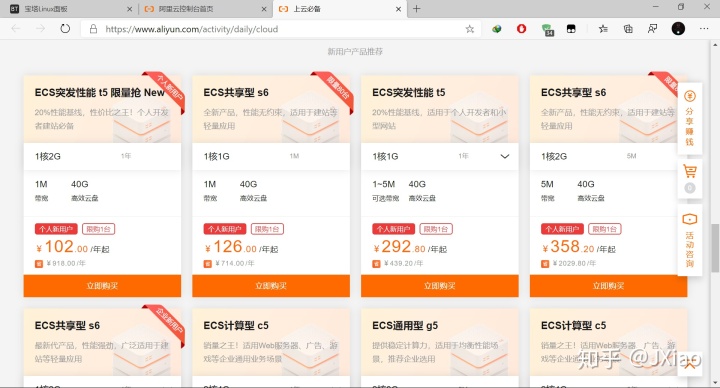
Task: Click the 5M 带宽 value
Action: coord(547,184)
